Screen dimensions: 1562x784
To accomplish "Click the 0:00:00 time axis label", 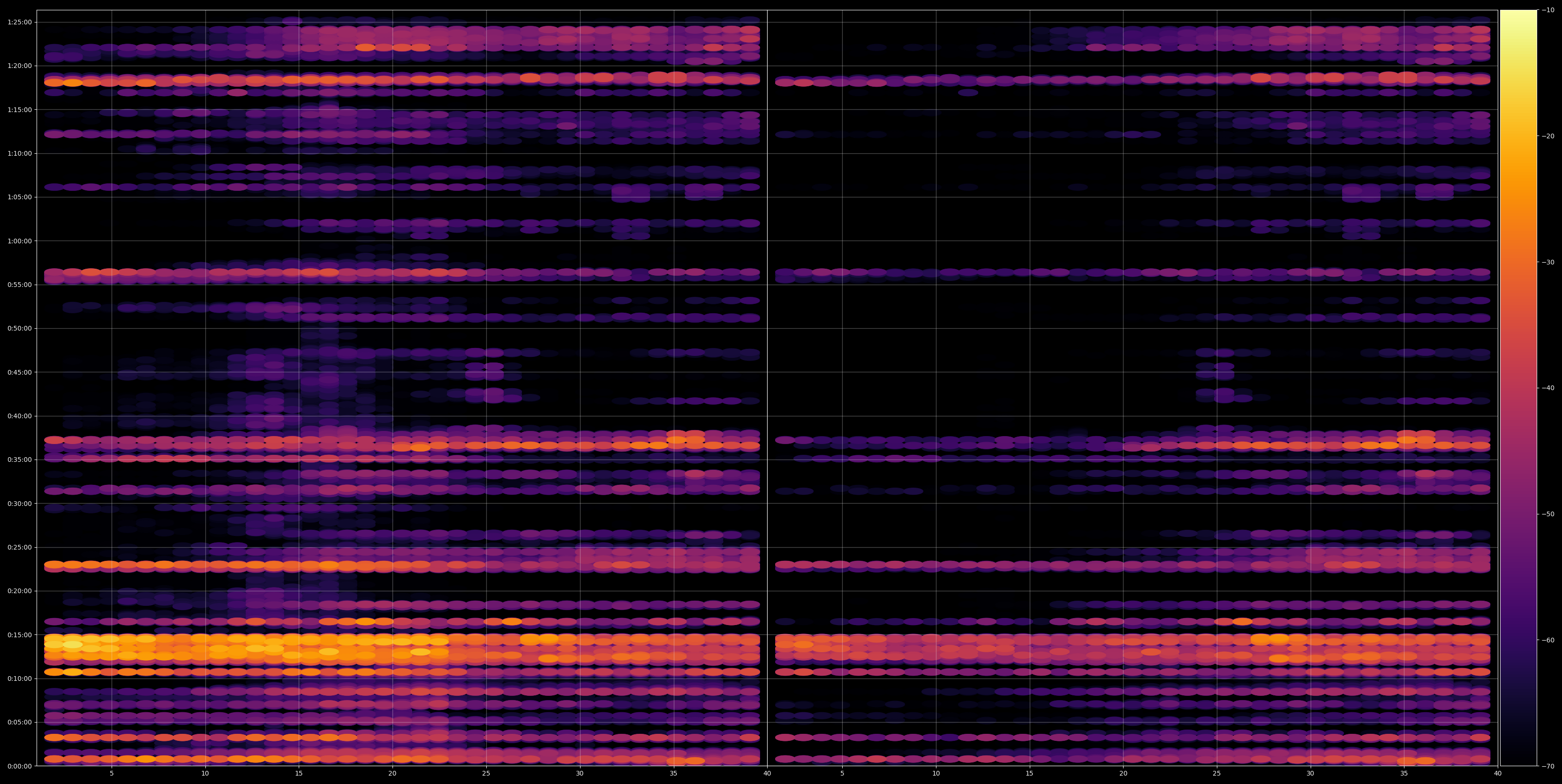I will point(19,766).
